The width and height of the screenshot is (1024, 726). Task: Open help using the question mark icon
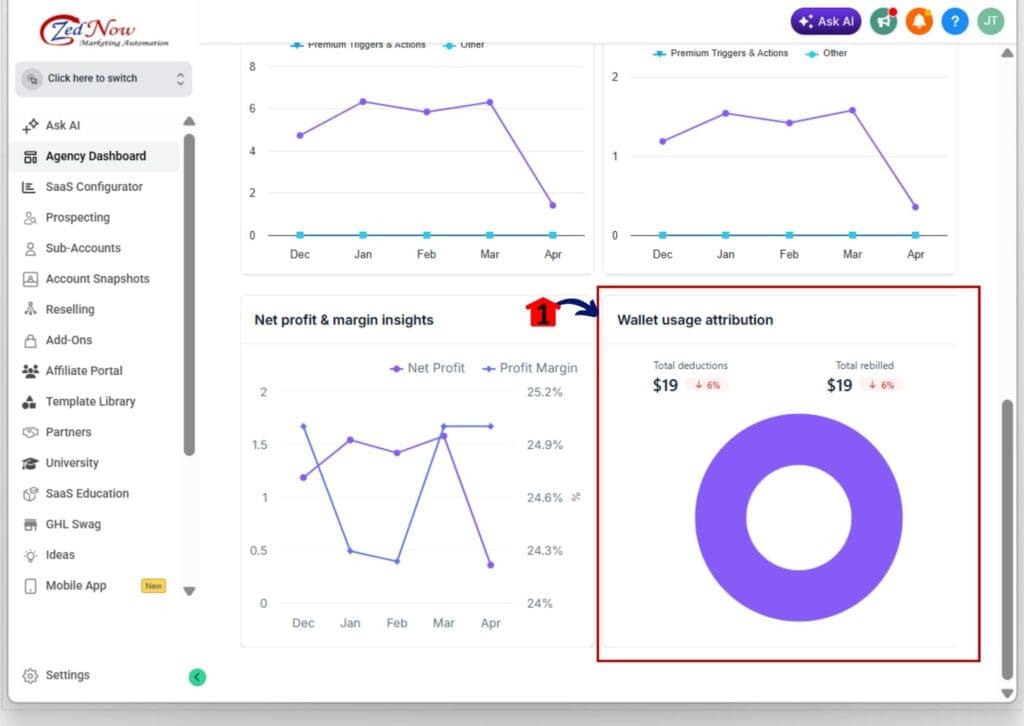[x=954, y=20]
